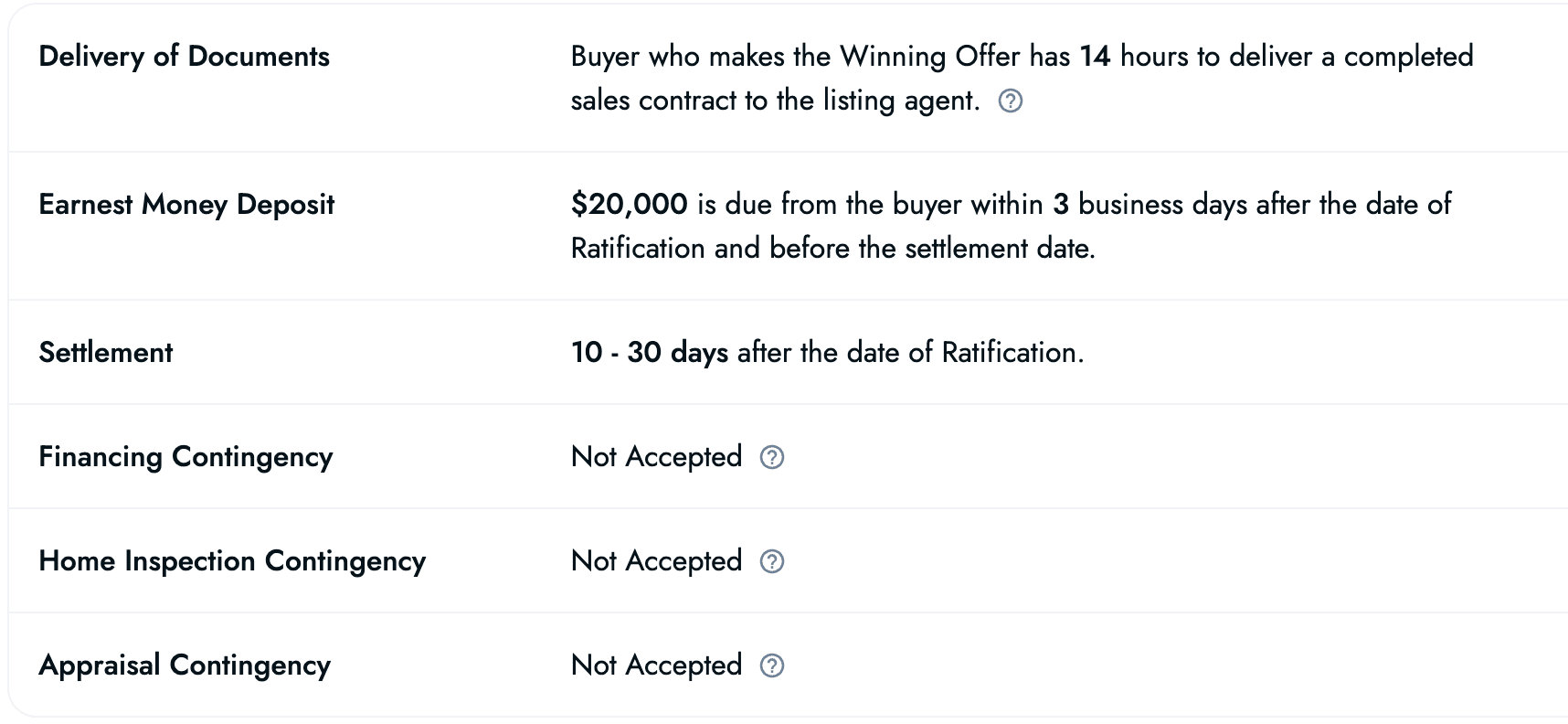
Task: Click the bold $20,000 deposit amount
Action: click(629, 205)
